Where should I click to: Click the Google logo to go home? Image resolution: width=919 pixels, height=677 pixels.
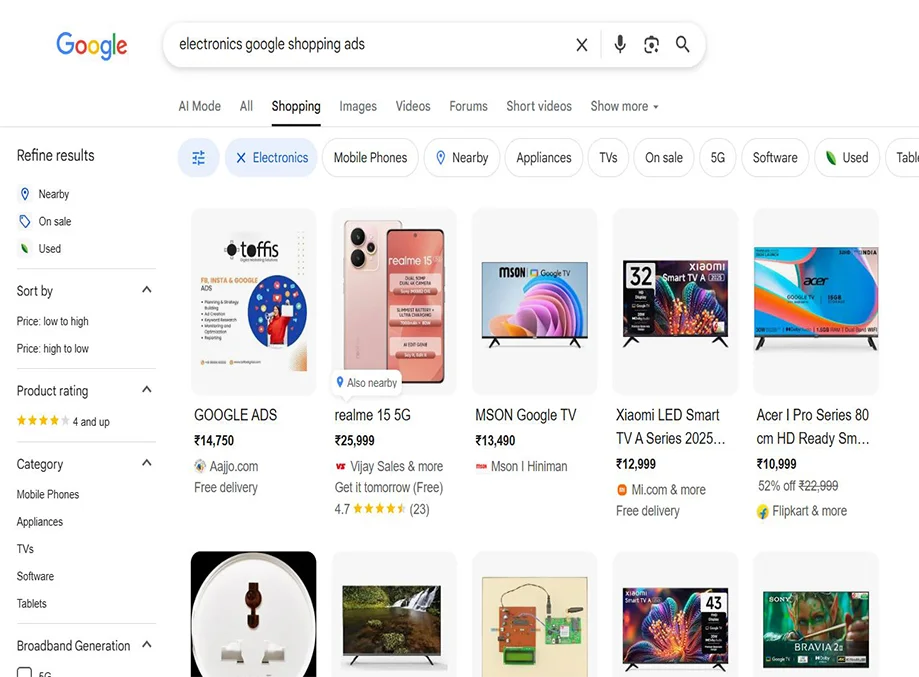[91, 45]
